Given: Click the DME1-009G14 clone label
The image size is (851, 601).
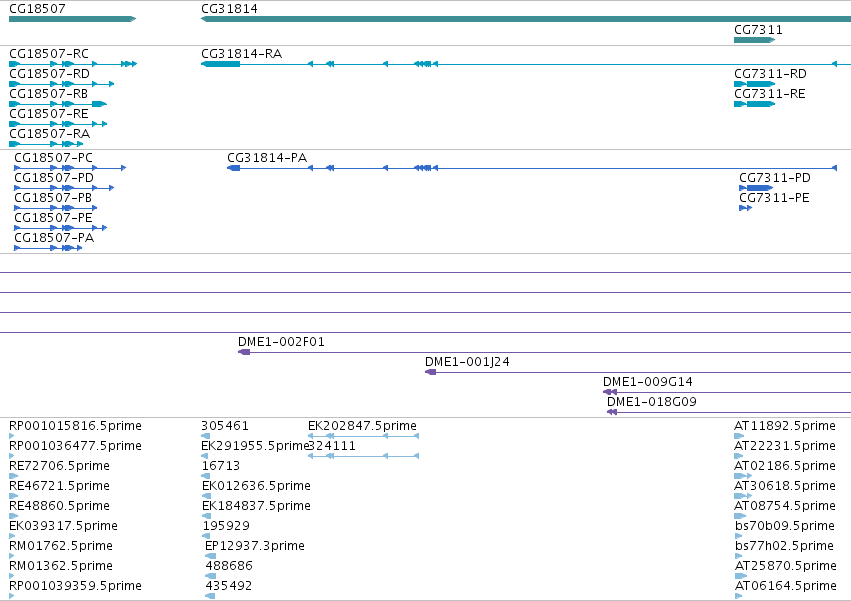Looking at the screenshot, I should (x=647, y=382).
